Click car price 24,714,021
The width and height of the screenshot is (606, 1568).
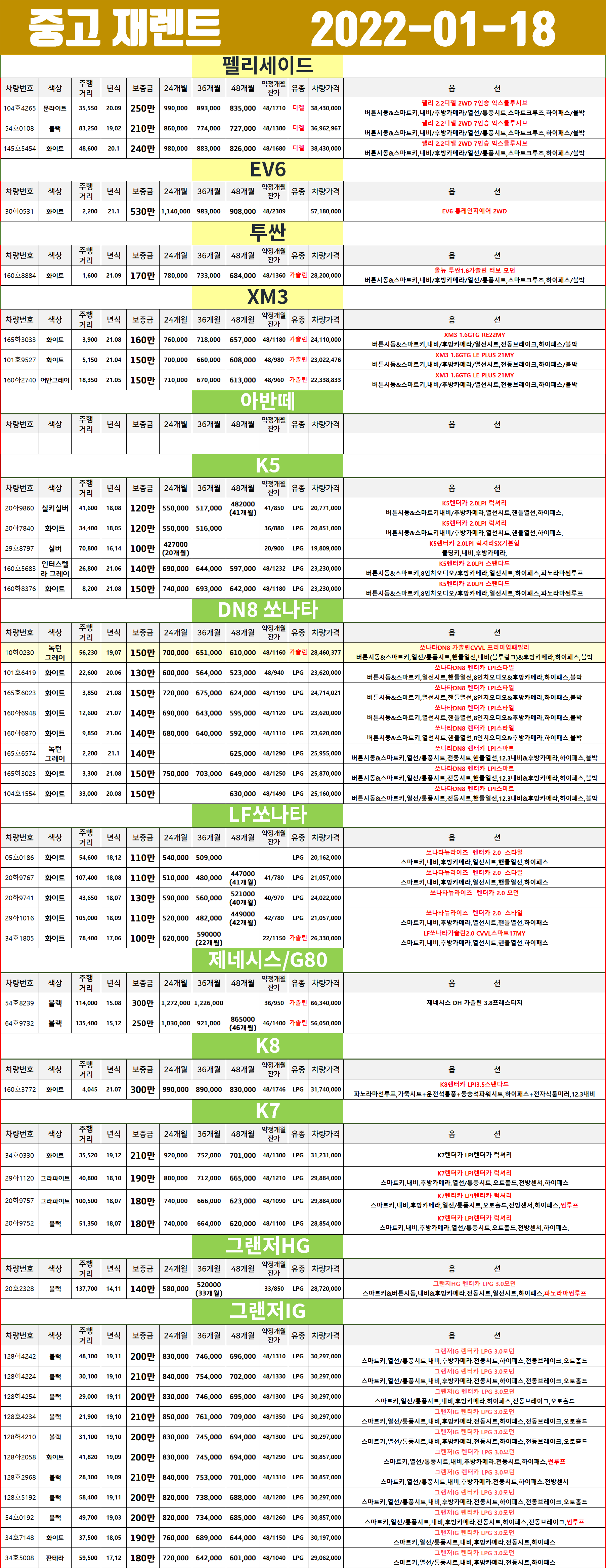(326, 693)
